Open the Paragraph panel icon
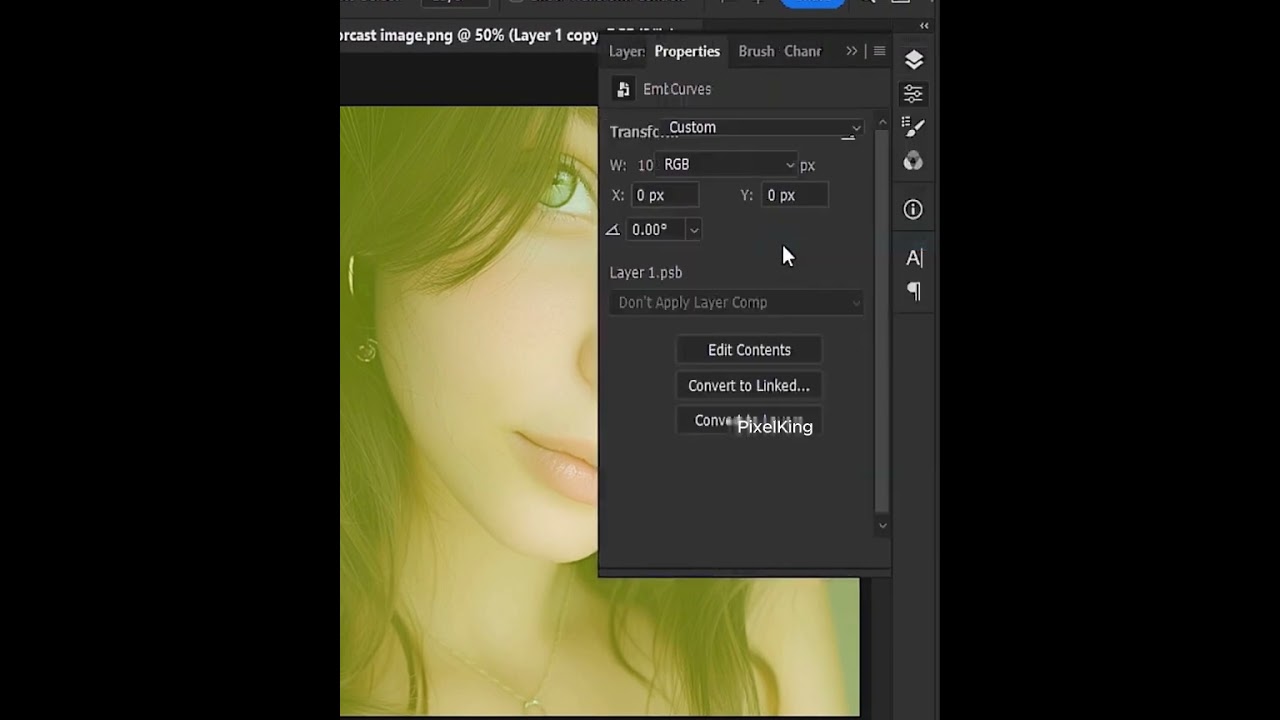Screen dimensions: 1280x720 913,292
